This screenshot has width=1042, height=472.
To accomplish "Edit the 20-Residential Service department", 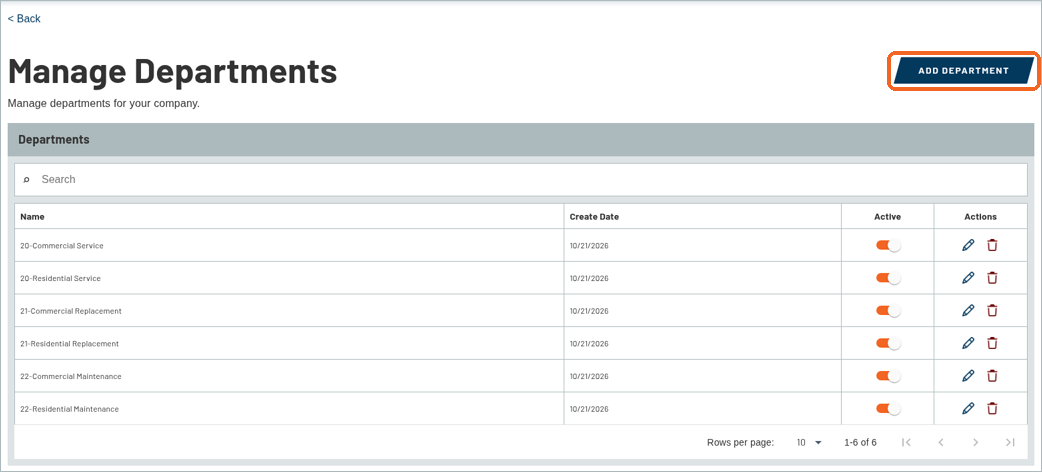I will pyautogui.click(x=968, y=278).
